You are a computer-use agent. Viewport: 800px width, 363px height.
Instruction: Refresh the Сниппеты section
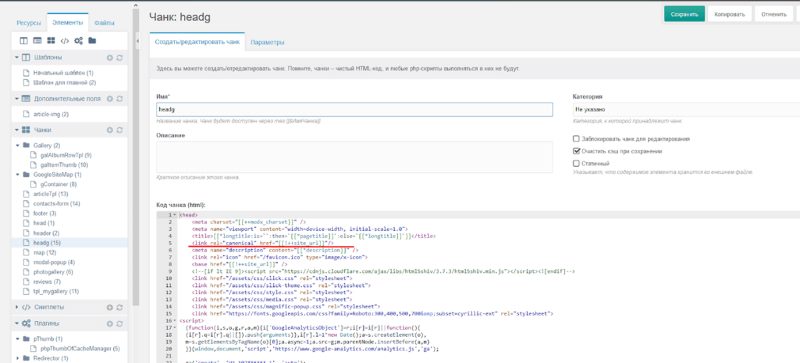[x=119, y=307]
